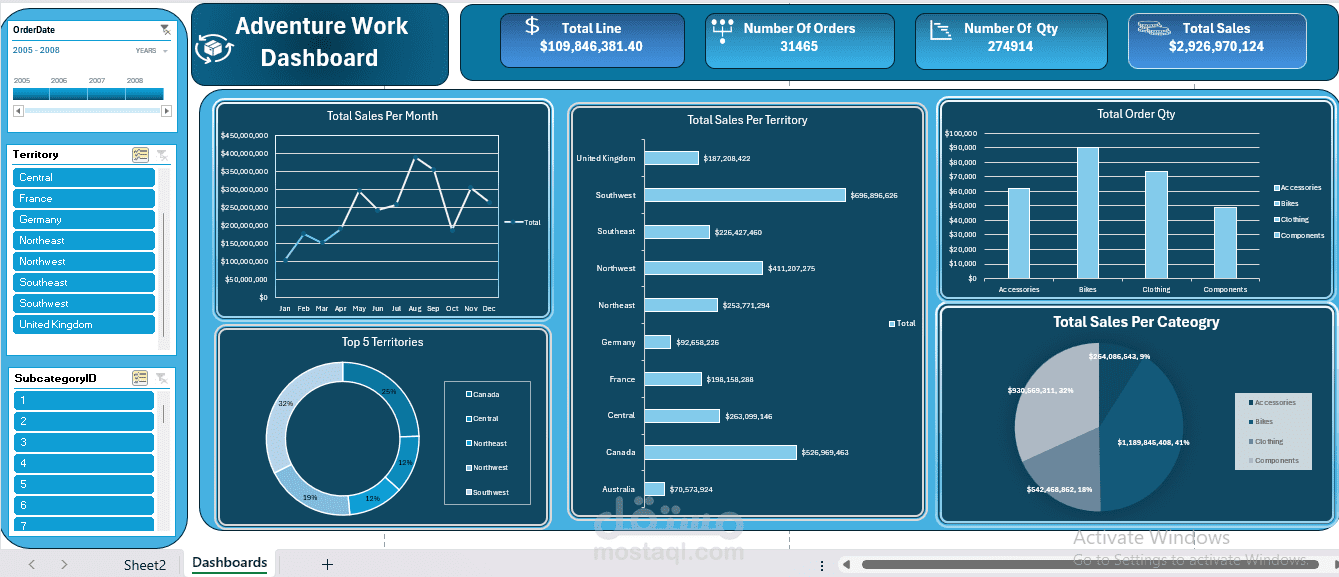Click the Total Line KPI card
Image resolution: width=1339 pixels, height=577 pixels.
(593, 40)
